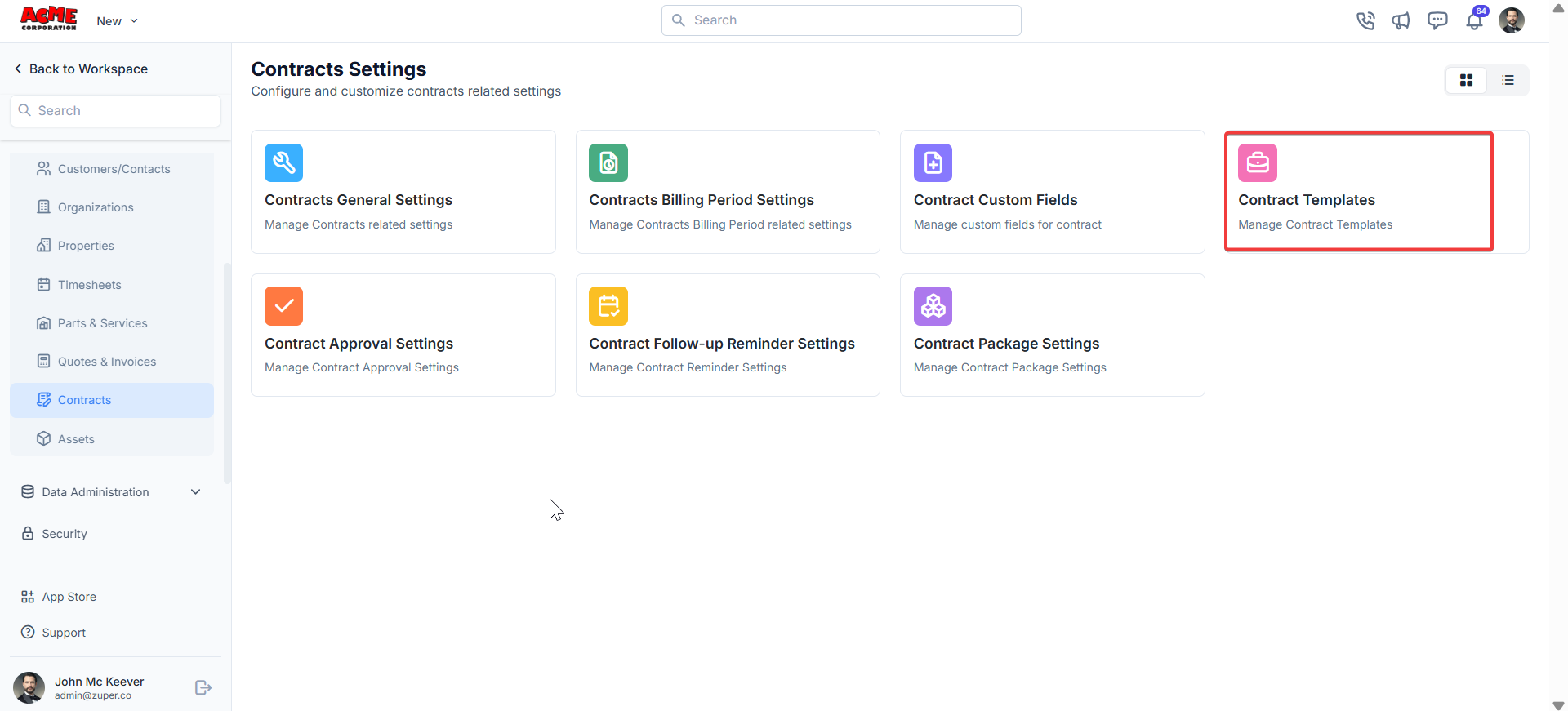Click the Security lock icon
This screenshot has height=711, width=1568.
(28, 533)
